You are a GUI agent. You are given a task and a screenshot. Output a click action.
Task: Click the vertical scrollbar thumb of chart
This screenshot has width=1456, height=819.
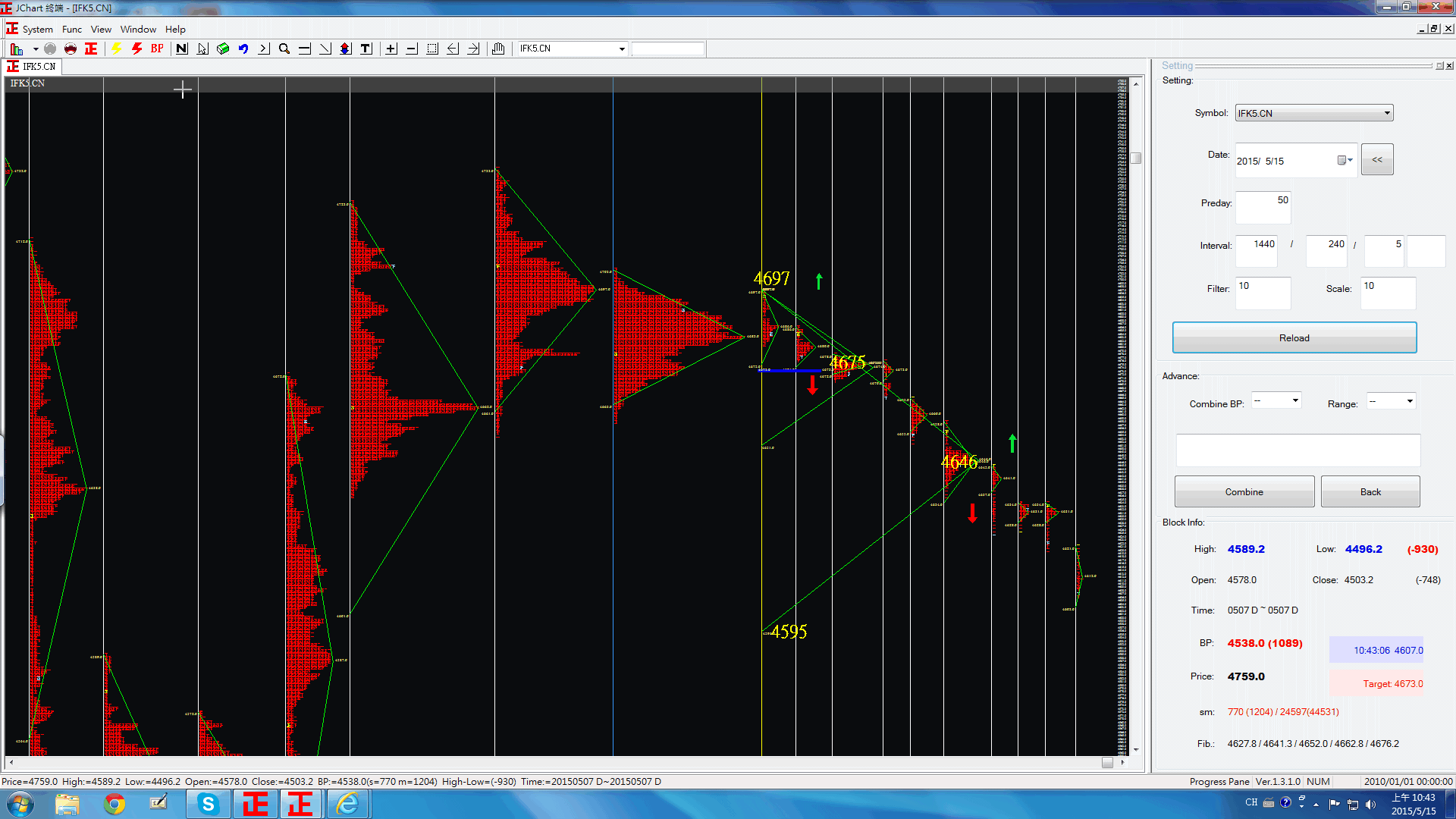click(1135, 158)
